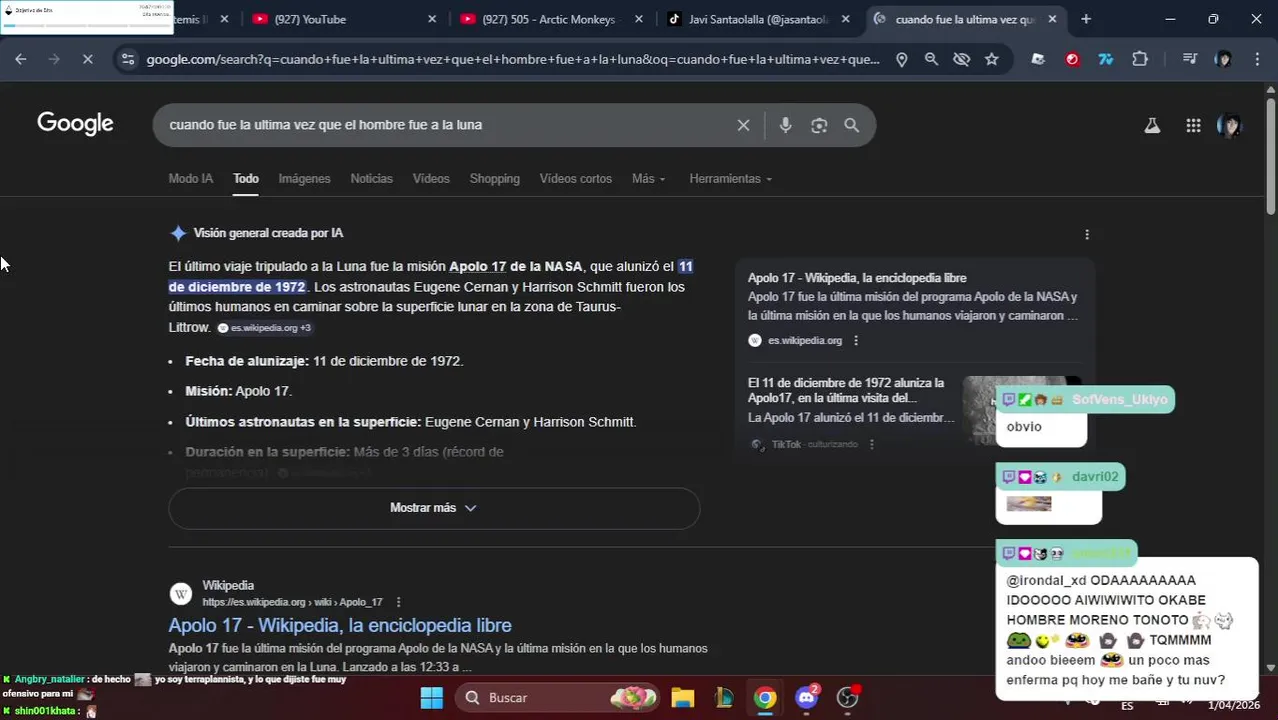Close the Arctic Monkeys 505 tab
Screen dimensions: 1278x720
pyautogui.click(x=639, y=19)
